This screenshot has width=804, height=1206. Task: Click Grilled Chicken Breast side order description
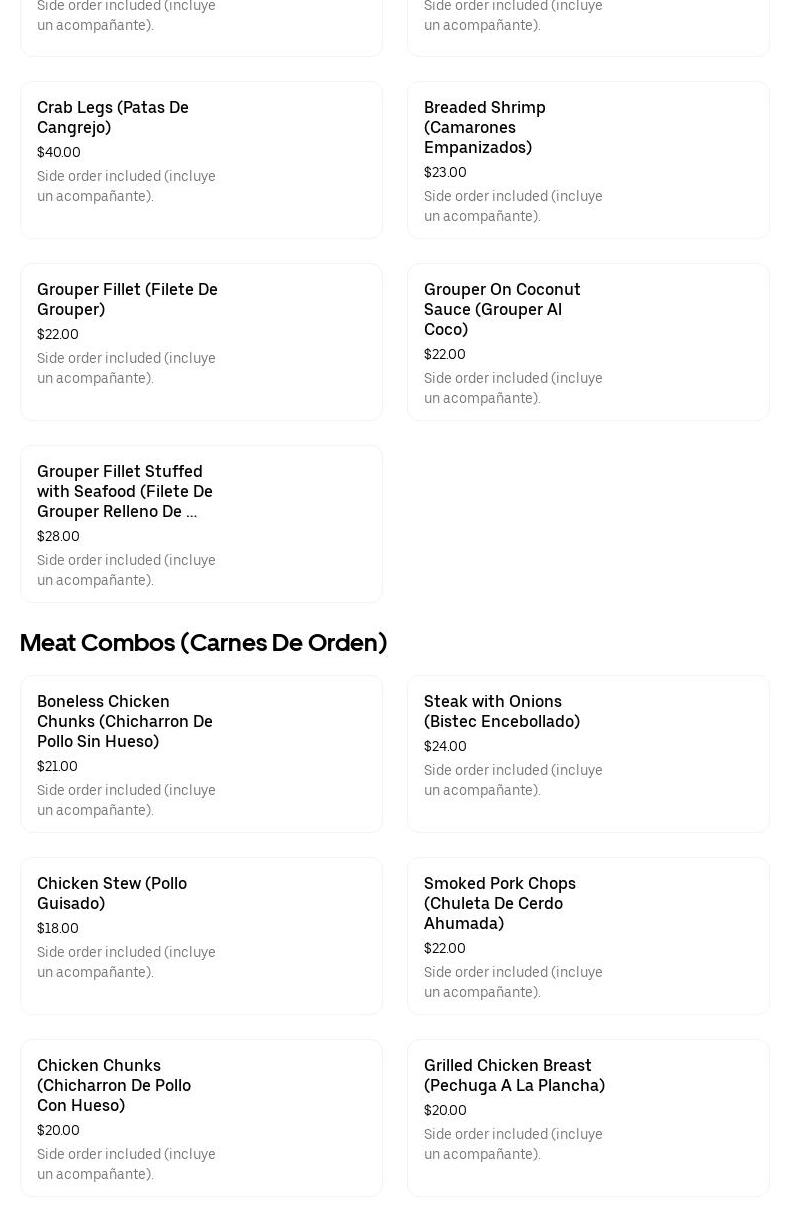point(513,1144)
